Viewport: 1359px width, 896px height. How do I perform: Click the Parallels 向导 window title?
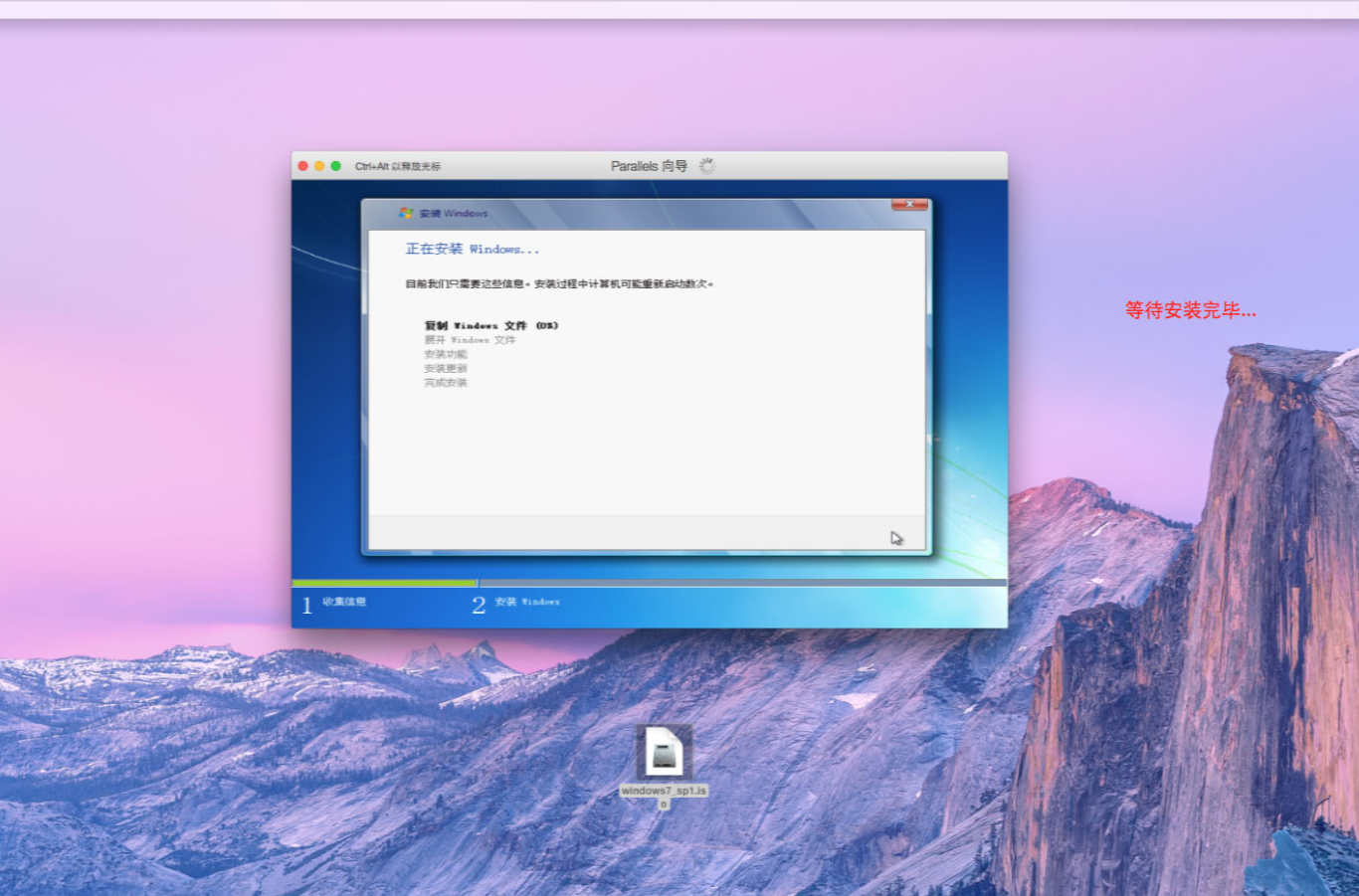pos(649,166)
